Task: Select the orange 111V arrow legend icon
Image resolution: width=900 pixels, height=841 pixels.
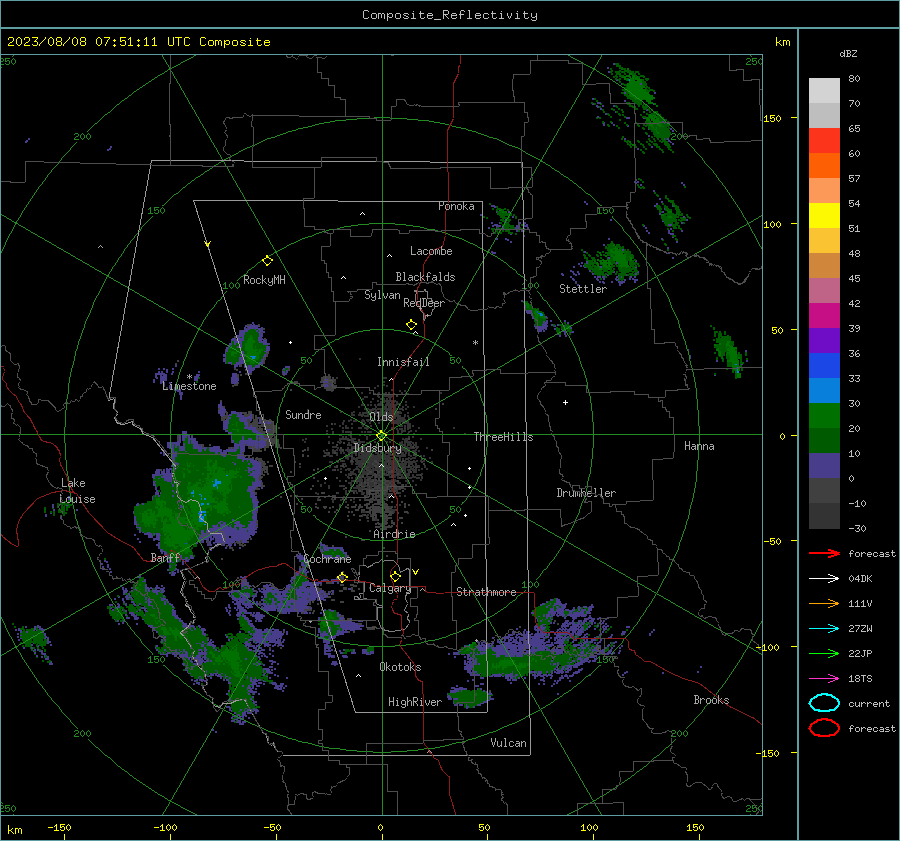Action: point(824,603)
